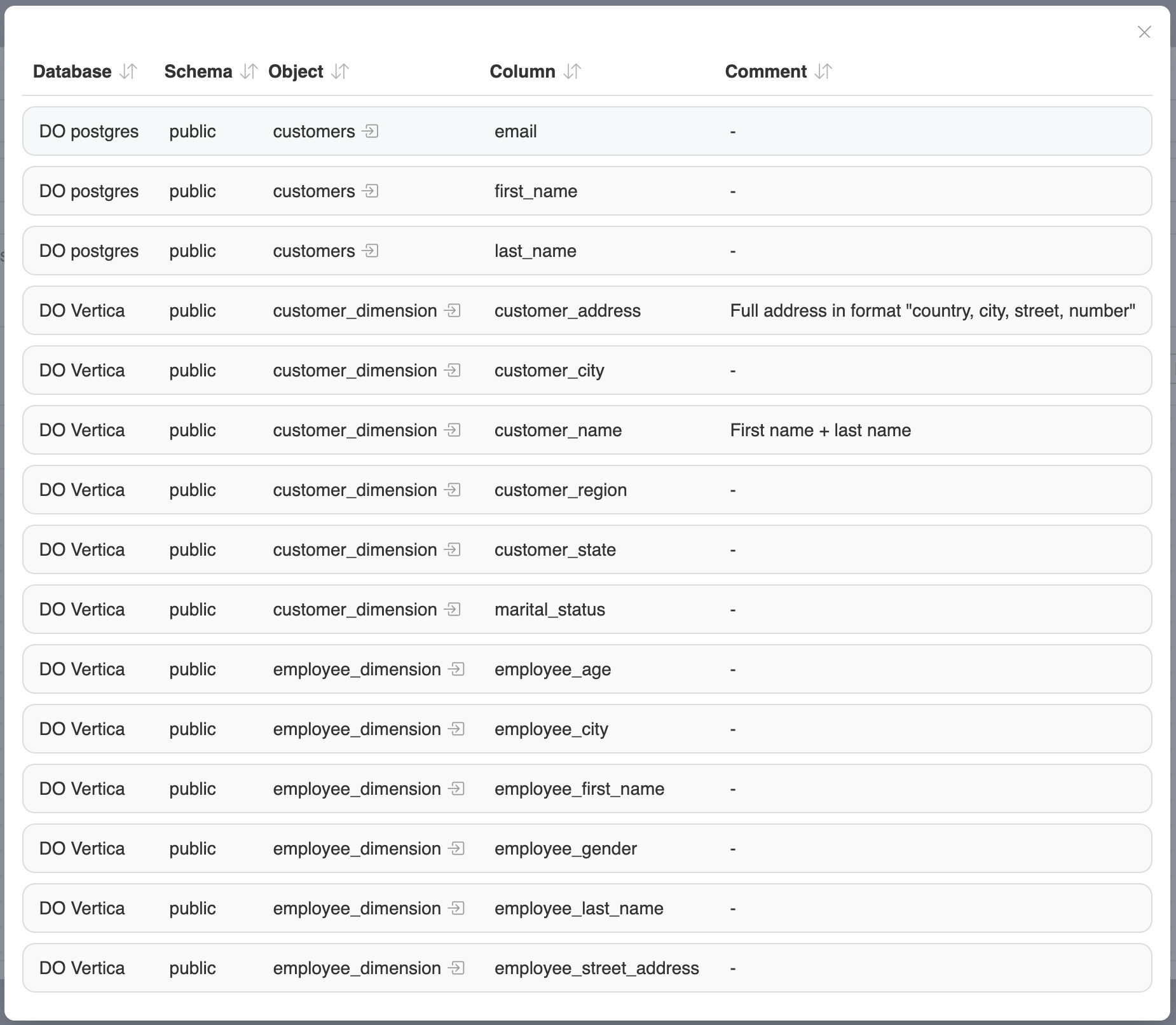1176x1025 pixels.
Task: Click 'customers' object name in email row
Action: pos(314,131)
